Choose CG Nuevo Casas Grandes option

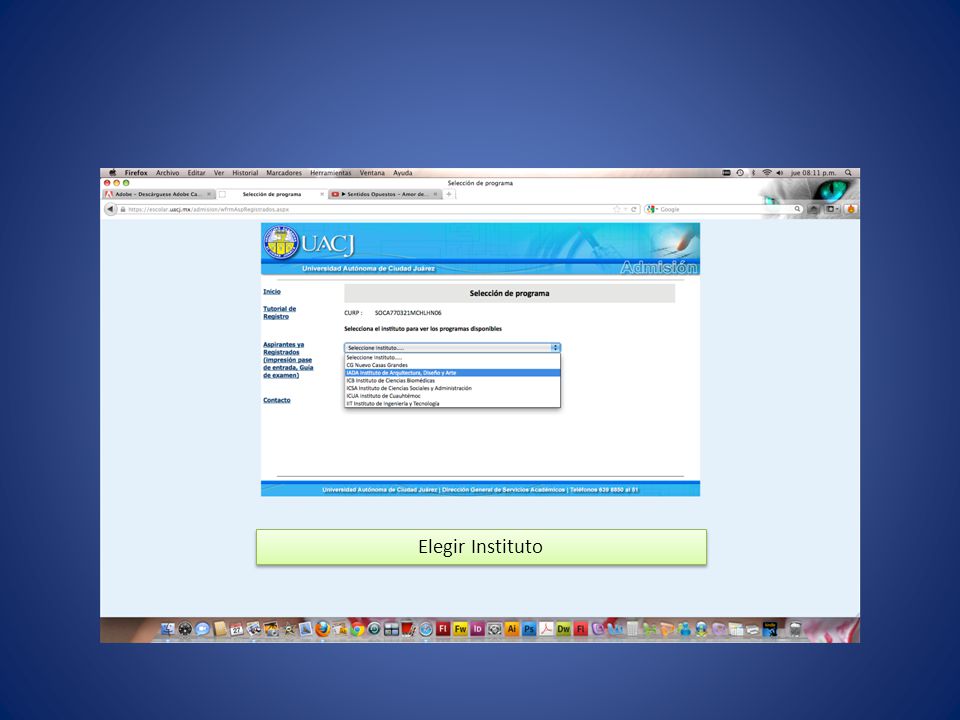[452, 365]
